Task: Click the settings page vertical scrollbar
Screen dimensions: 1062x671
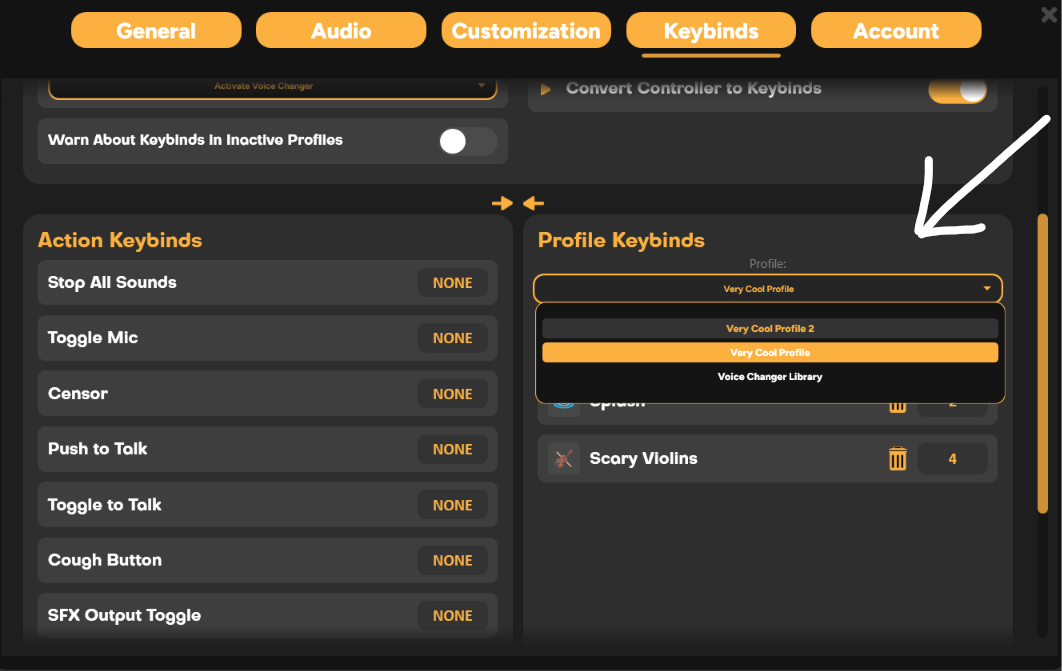Action: click(1043, 363)
